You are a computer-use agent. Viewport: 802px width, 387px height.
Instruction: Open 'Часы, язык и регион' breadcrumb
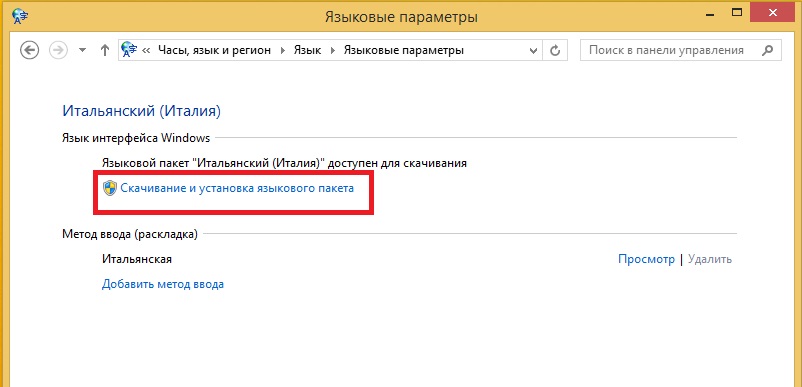(214, 50)
